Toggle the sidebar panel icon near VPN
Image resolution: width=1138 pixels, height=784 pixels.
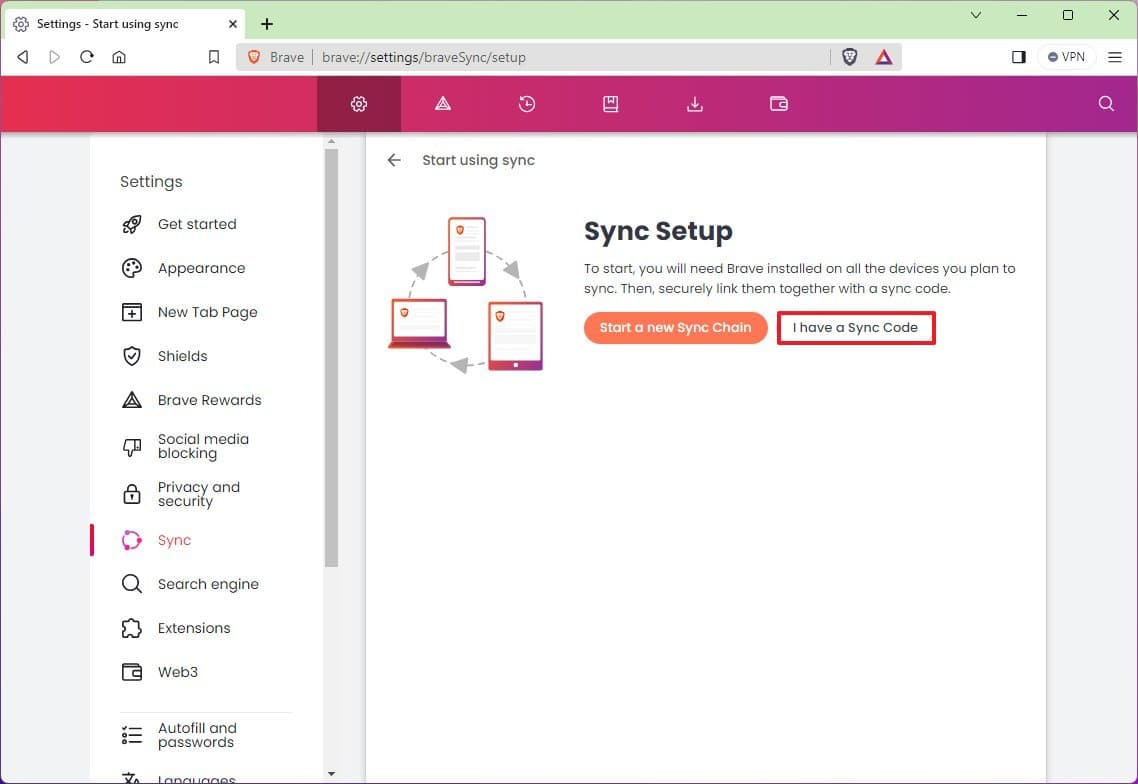click(1018, 57)
